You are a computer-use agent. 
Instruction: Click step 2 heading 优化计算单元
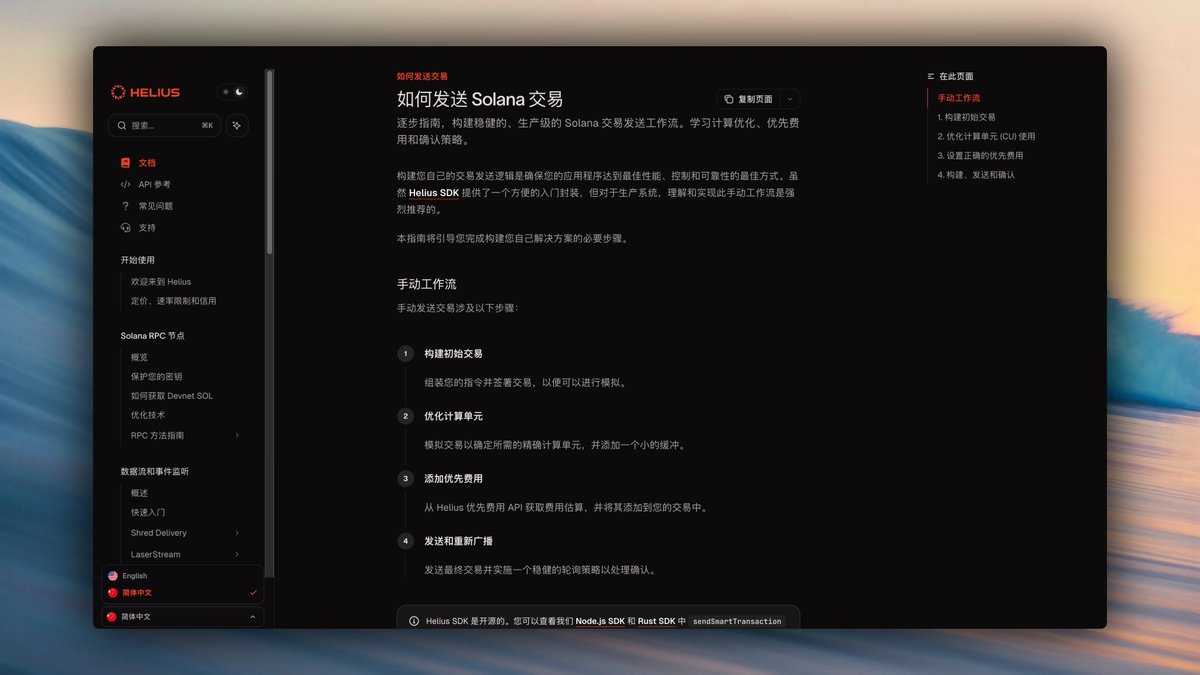coord(453,416)
